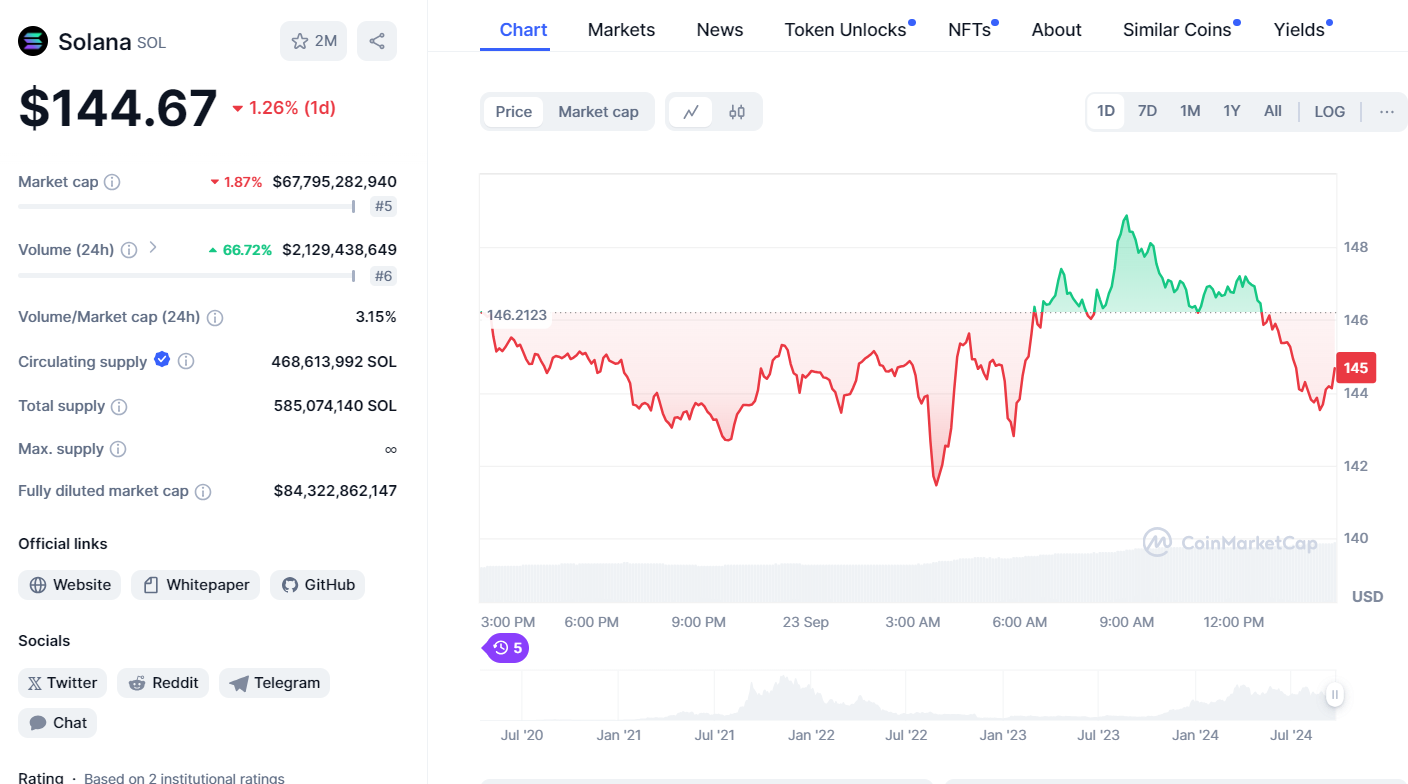Click the $2,129,438,649 volume value
The image size is (1408, 784).
[339, 250]
